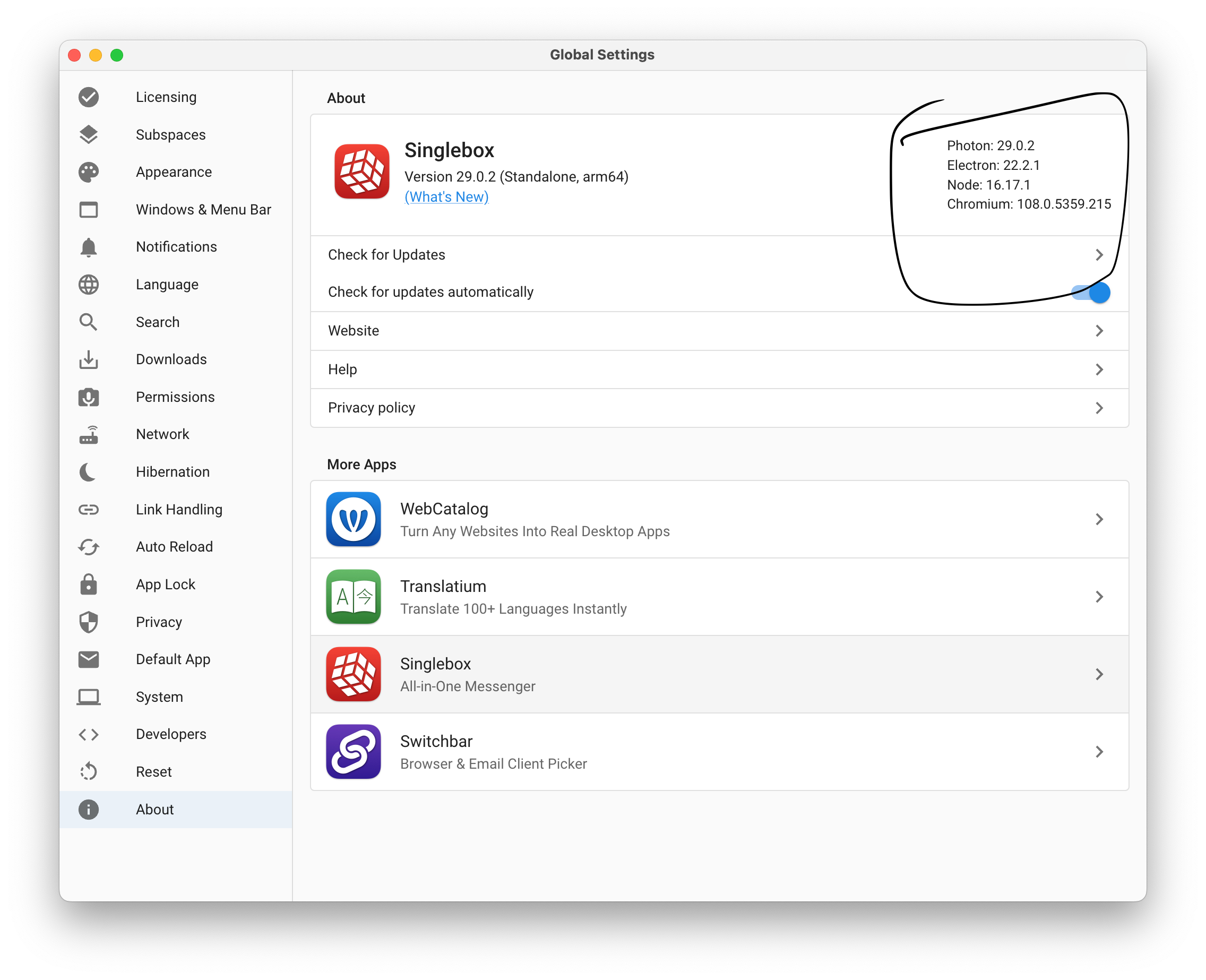Screen dimensions: 1206x980
Task: Click the Auto Reload sync icon
Action: [89, 547]
